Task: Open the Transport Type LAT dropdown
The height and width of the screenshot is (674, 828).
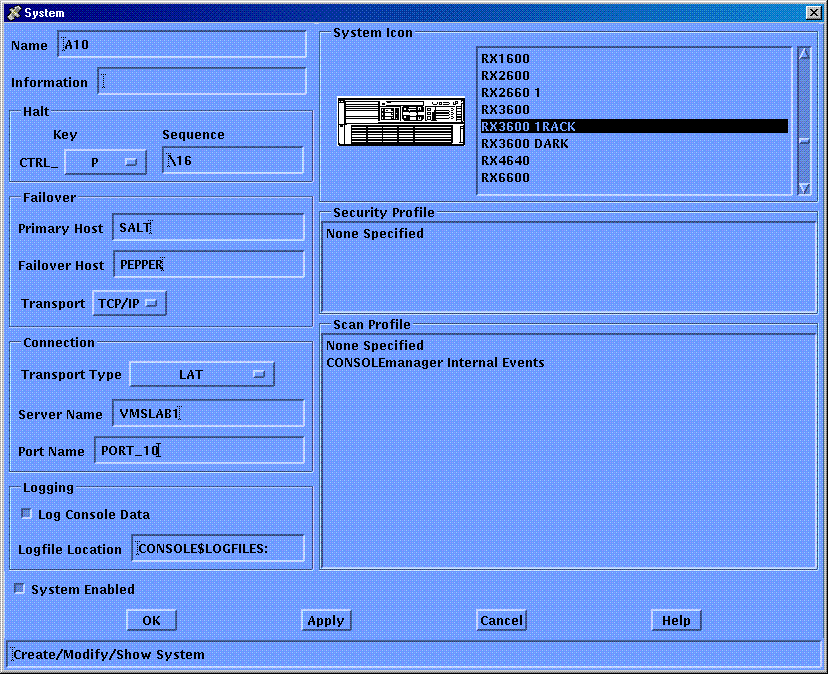Action: pos(202,374)
